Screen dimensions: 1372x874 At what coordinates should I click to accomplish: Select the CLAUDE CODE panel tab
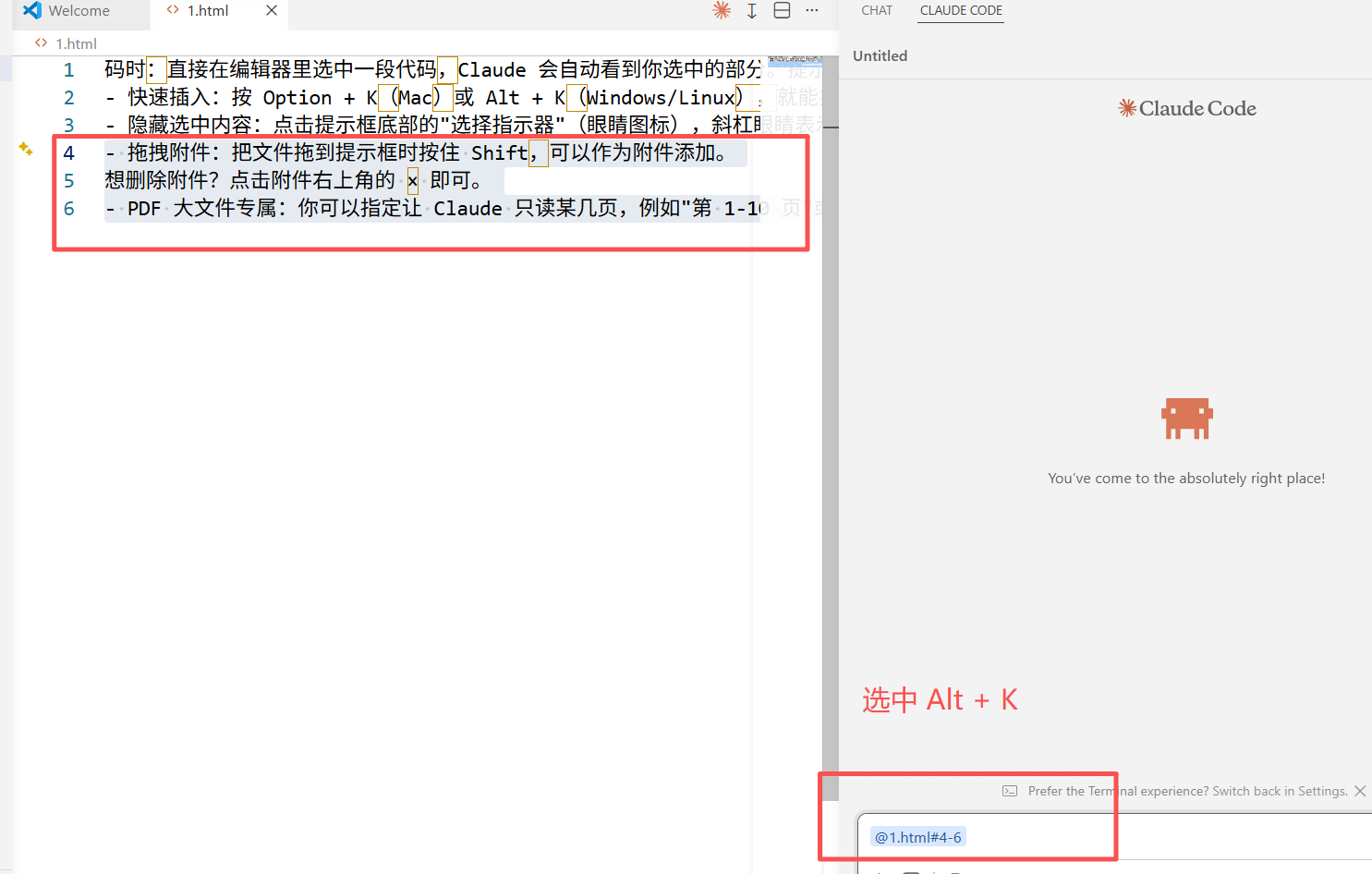(961, 10)
